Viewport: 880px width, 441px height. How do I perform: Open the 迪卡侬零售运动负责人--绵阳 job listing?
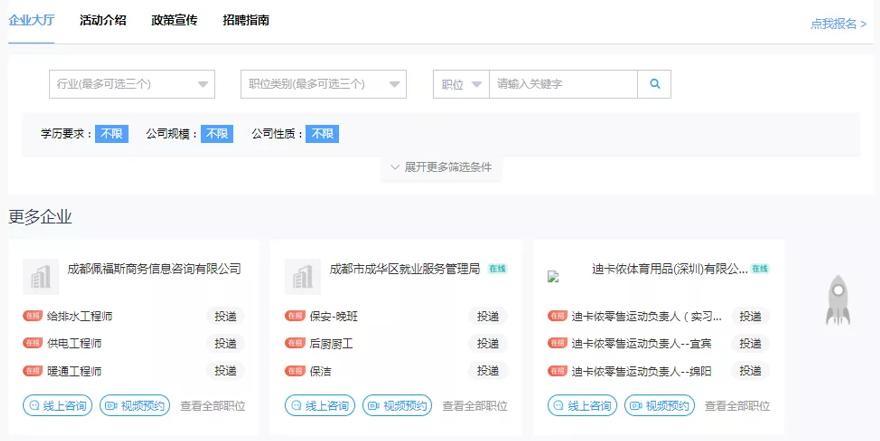point(641,371)
